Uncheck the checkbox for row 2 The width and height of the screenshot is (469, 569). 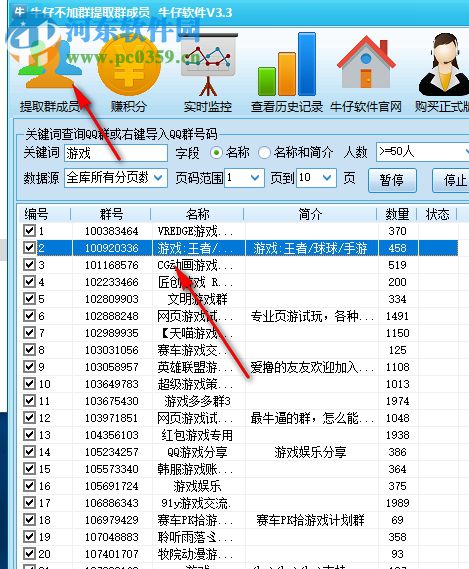coord(29,247)
